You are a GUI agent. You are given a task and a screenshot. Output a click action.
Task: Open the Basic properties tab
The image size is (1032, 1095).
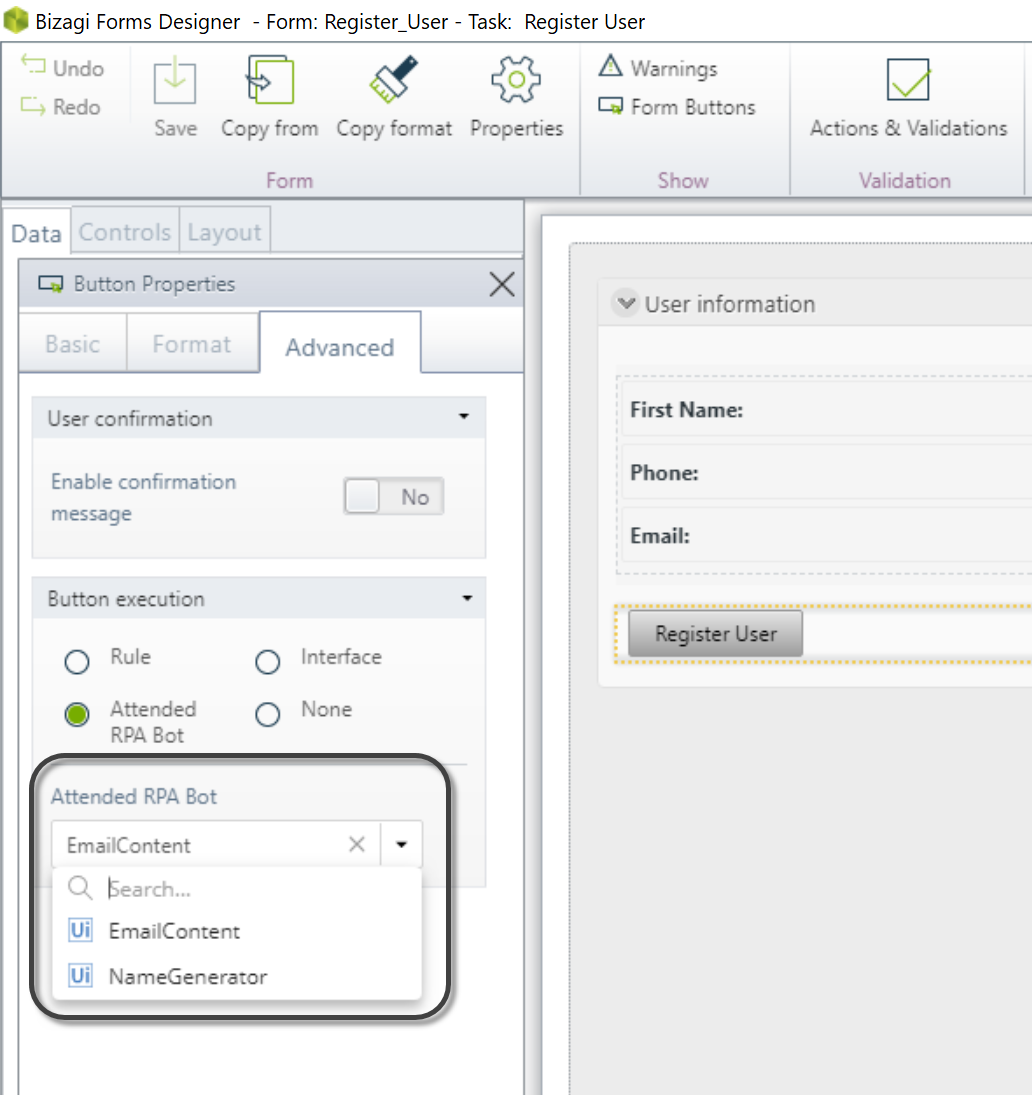pos(73,344)
